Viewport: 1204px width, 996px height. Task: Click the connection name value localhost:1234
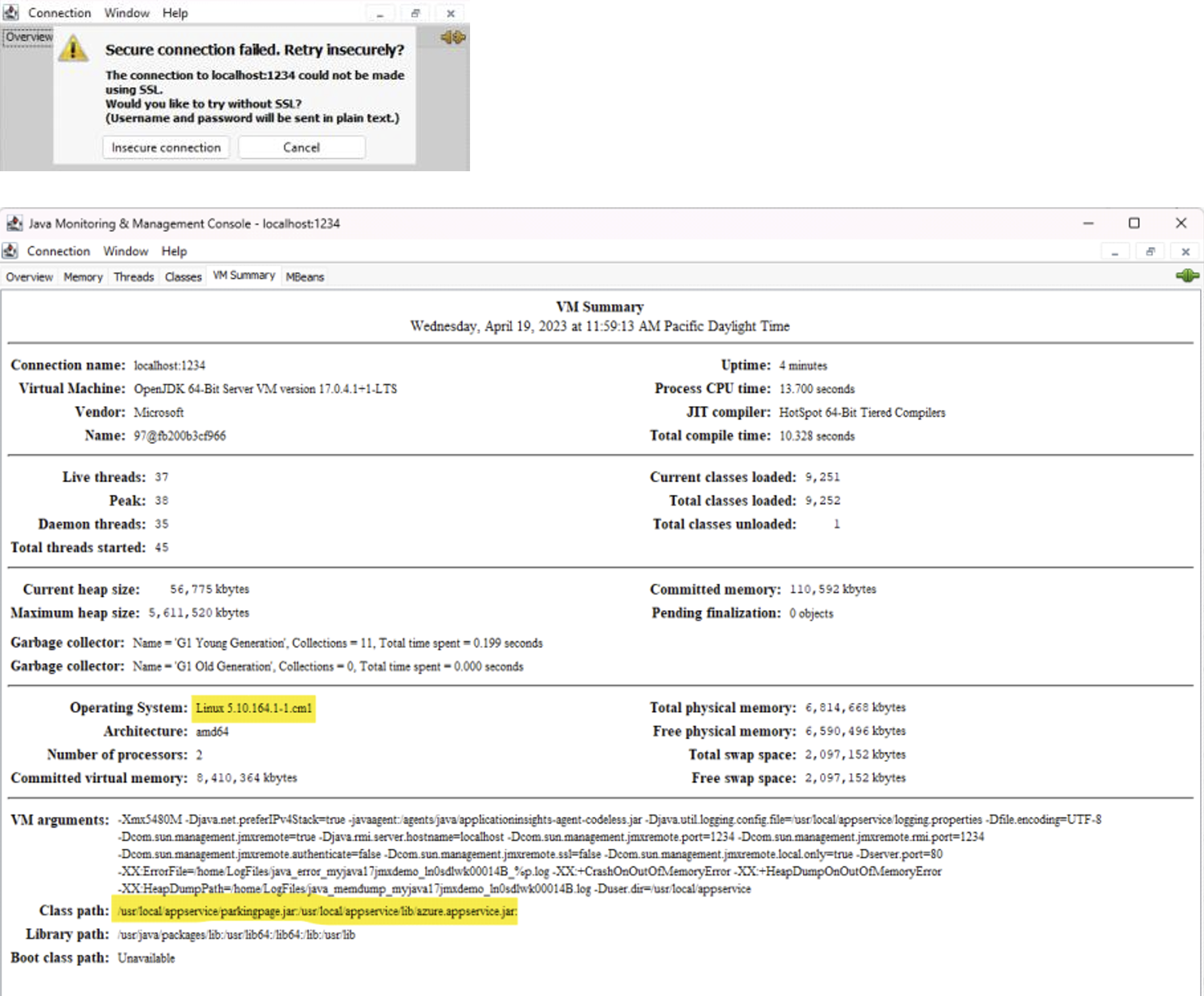tap(169, 365)
